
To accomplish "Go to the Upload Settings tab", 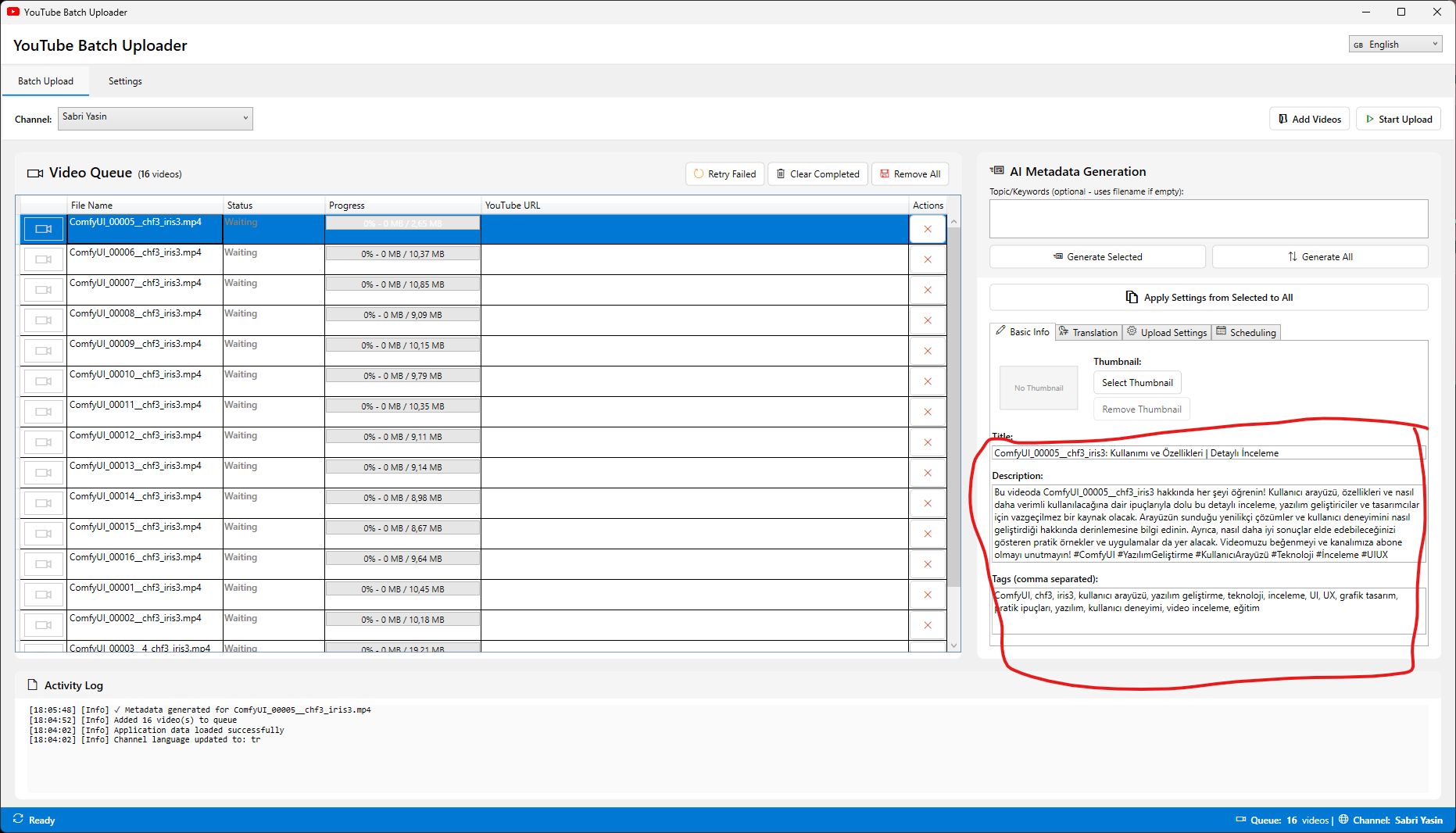I will [x=1167, y=332].
